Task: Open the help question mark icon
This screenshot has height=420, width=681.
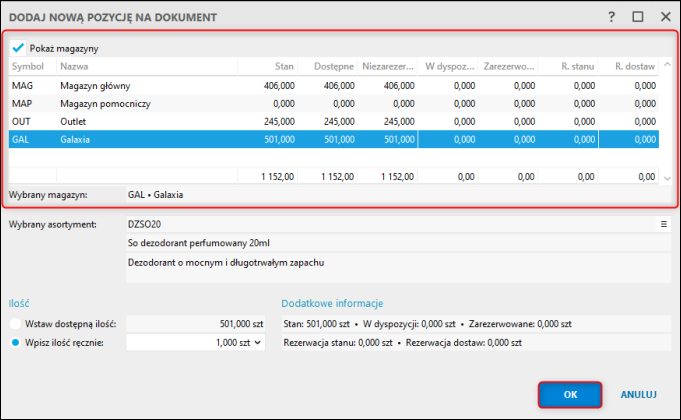Action: tap(612, 17)
